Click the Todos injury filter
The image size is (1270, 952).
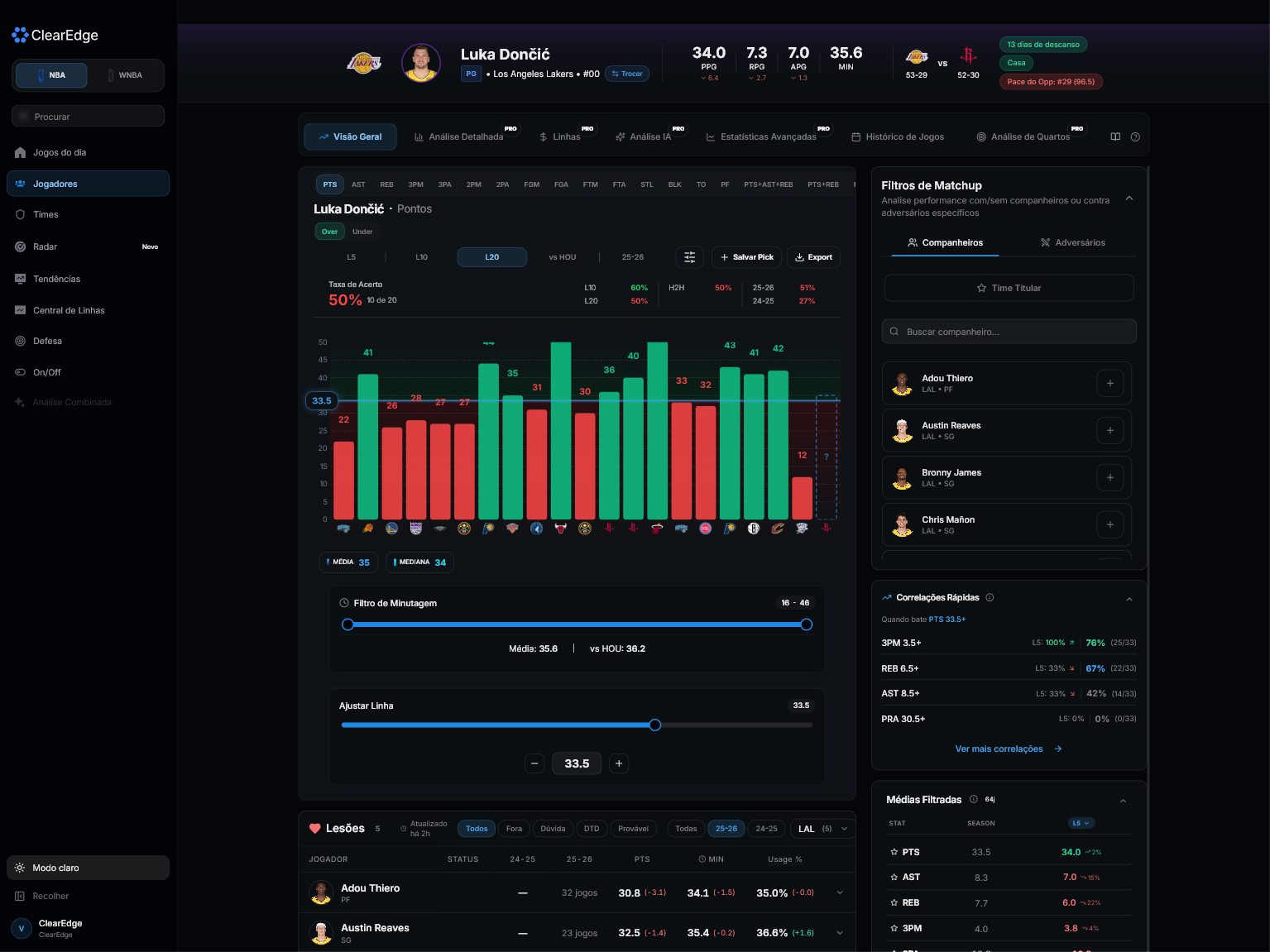477,829
